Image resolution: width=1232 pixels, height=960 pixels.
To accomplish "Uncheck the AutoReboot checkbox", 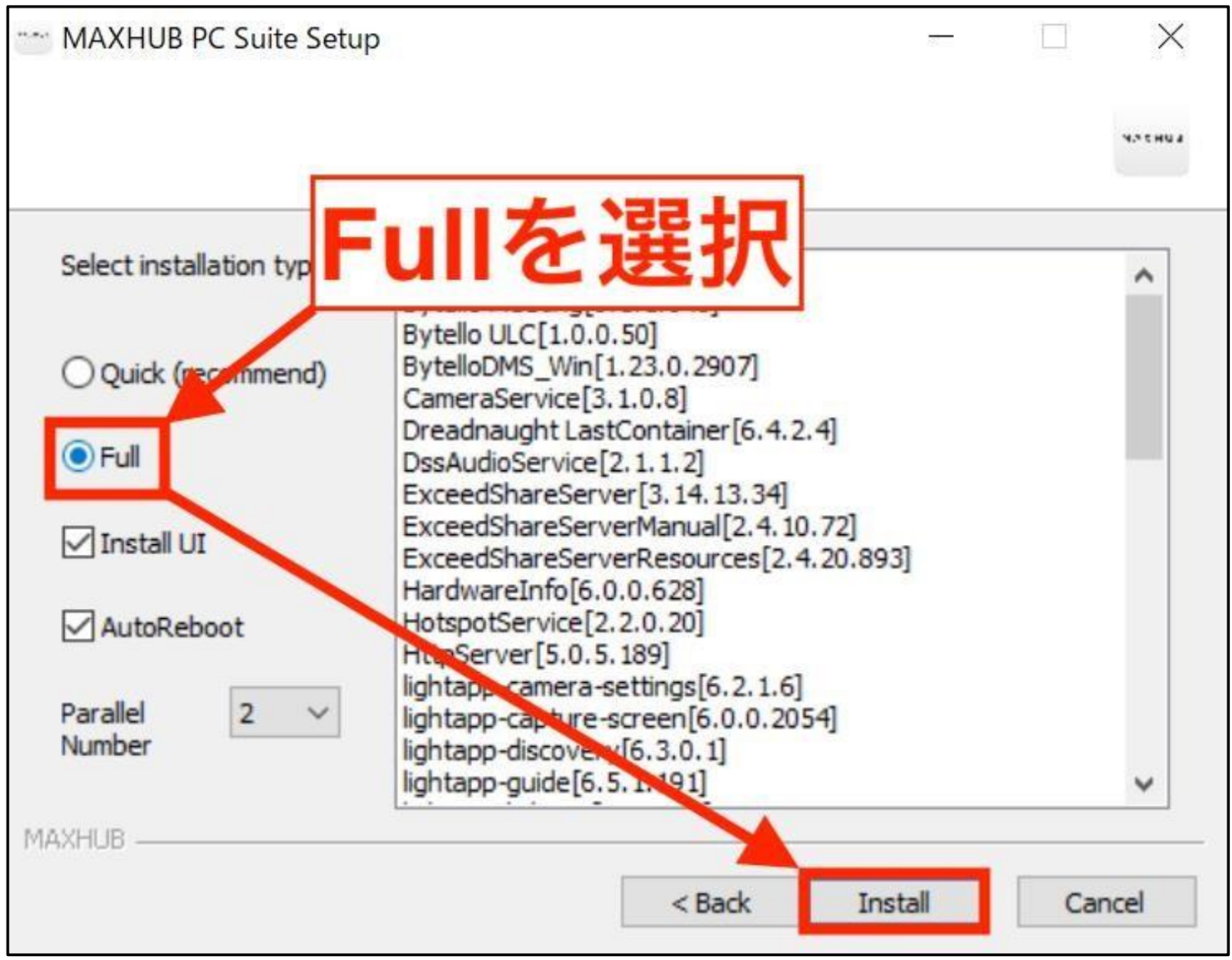I will tap(78, 627).
